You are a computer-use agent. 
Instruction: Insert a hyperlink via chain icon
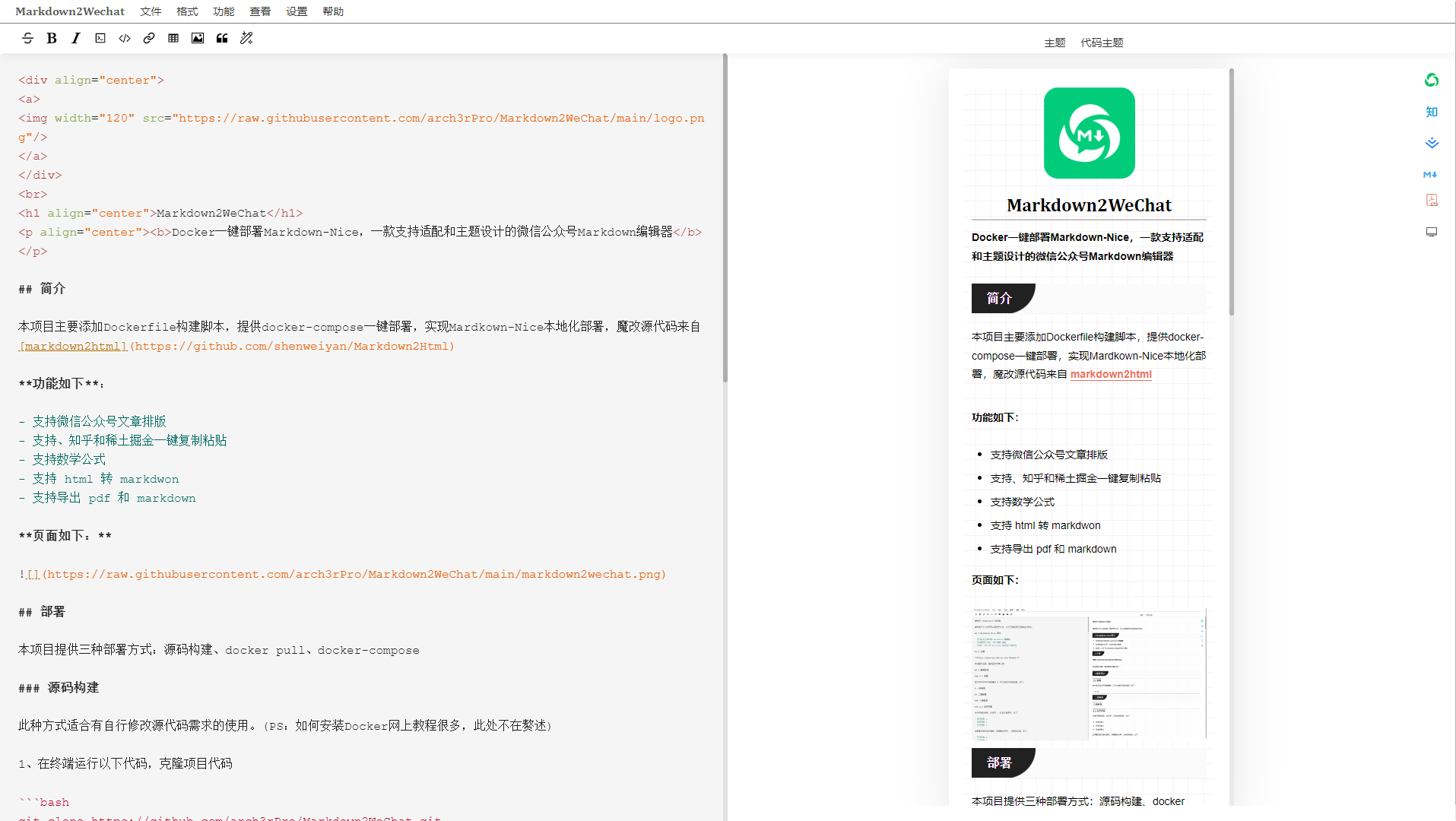click(149, 38)
